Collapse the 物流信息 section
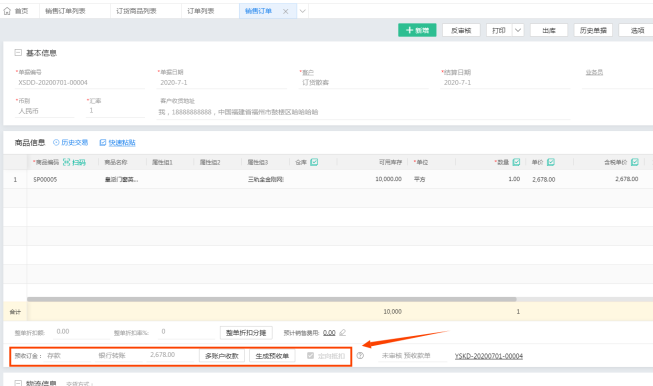Viewport: 653px width, 386px height. [x=18, y=383]
